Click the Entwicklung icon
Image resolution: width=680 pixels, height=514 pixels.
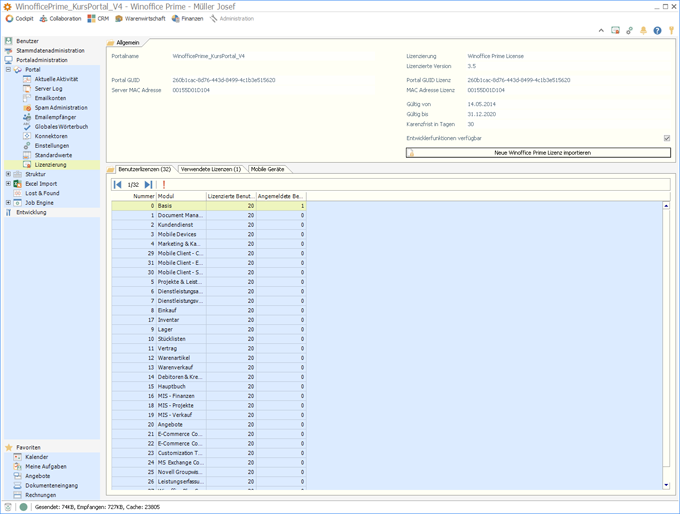(x=8, y=212)
